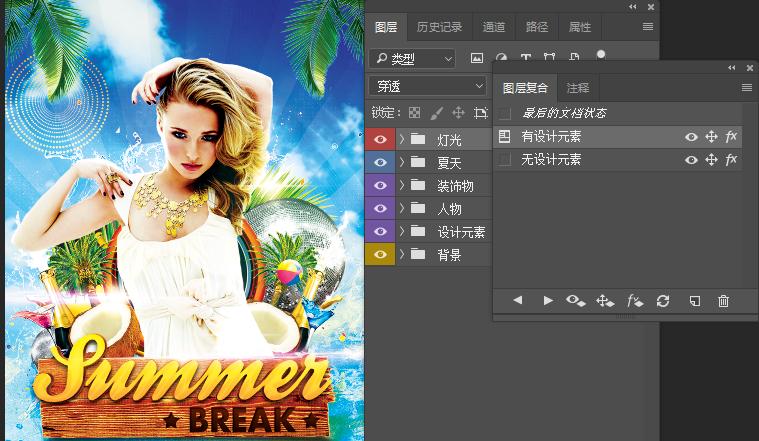Expand the 人物 group chevron
Viewport: 759px width, 441px height.
click(x=402, y=208)
